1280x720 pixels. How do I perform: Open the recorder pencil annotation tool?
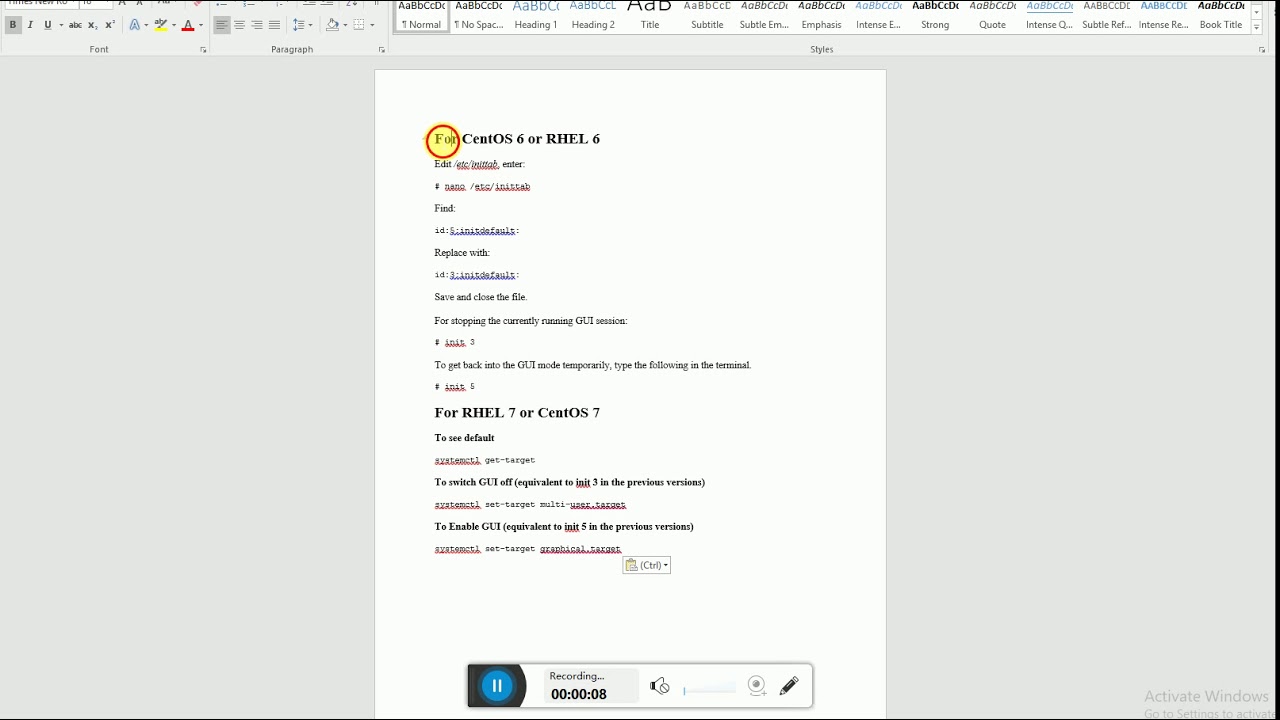790,686
